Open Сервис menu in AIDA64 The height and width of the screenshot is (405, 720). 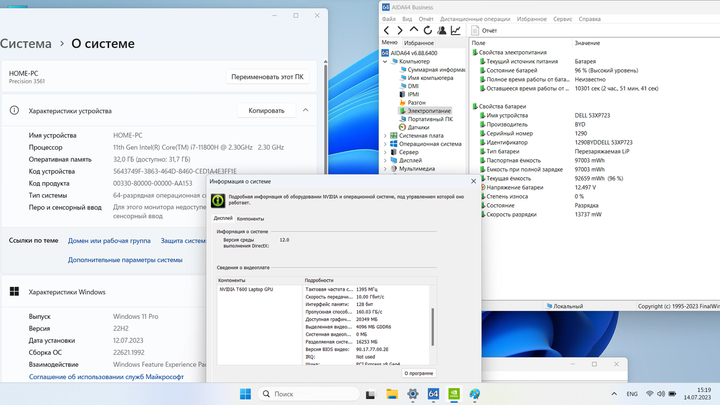[562, 19]
